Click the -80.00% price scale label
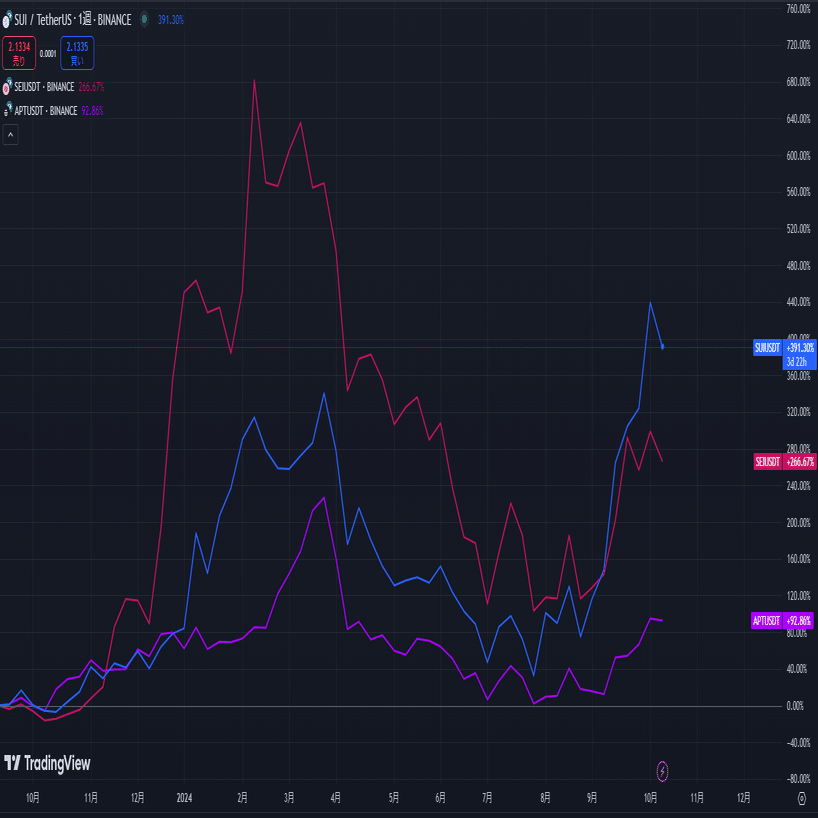This screenshot has width=818, height=818. 798,779
